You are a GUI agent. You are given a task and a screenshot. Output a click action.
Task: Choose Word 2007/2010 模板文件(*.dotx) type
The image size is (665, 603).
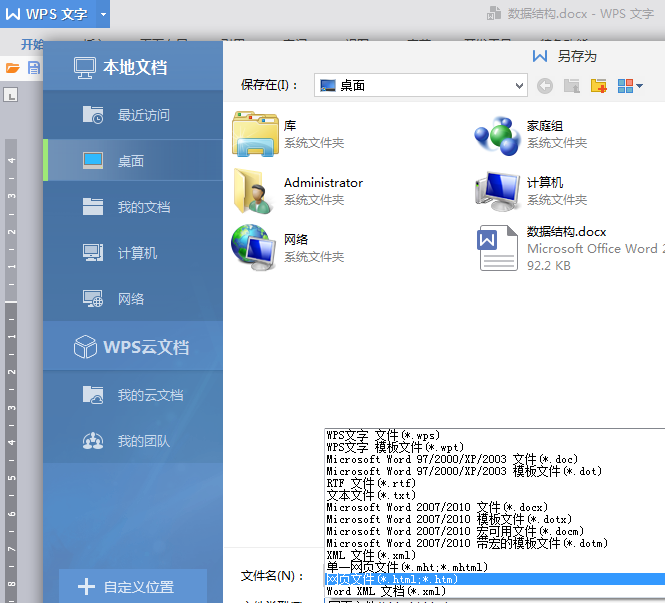[495, 519]
